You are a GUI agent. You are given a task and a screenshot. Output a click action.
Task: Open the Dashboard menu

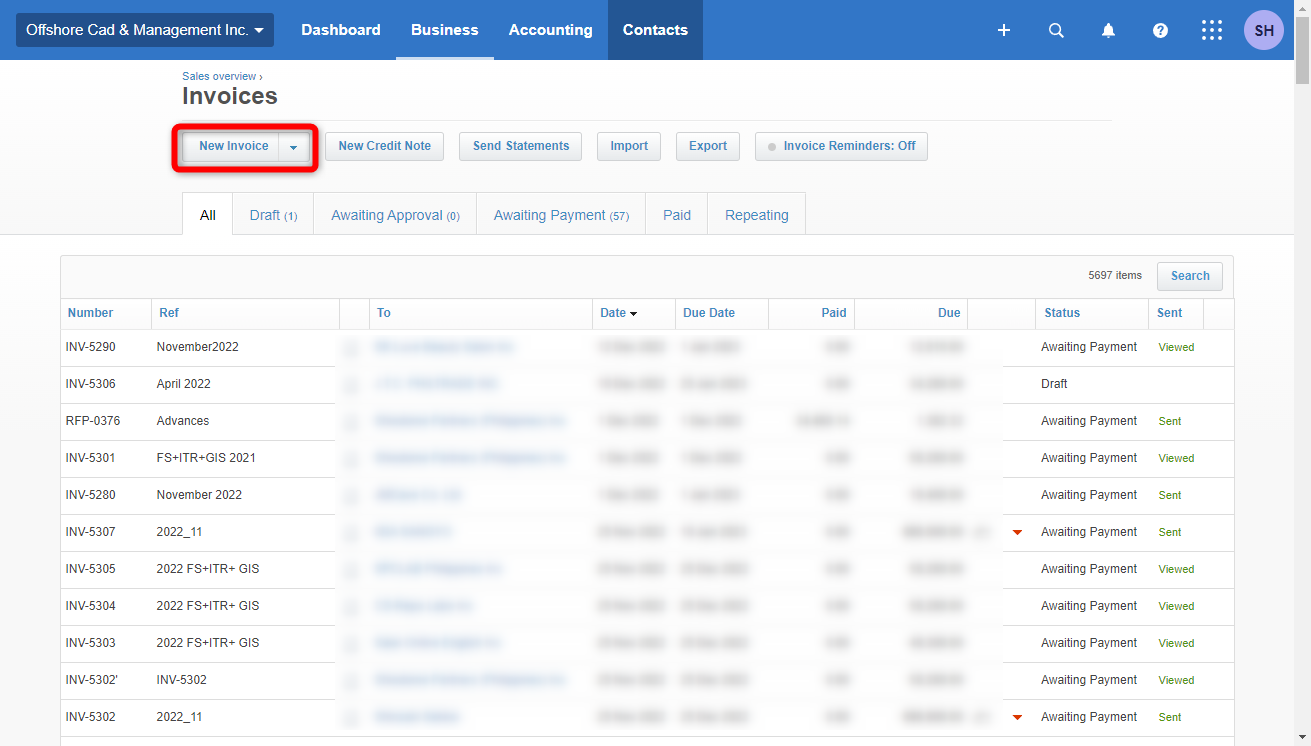[x=341, y=30]
